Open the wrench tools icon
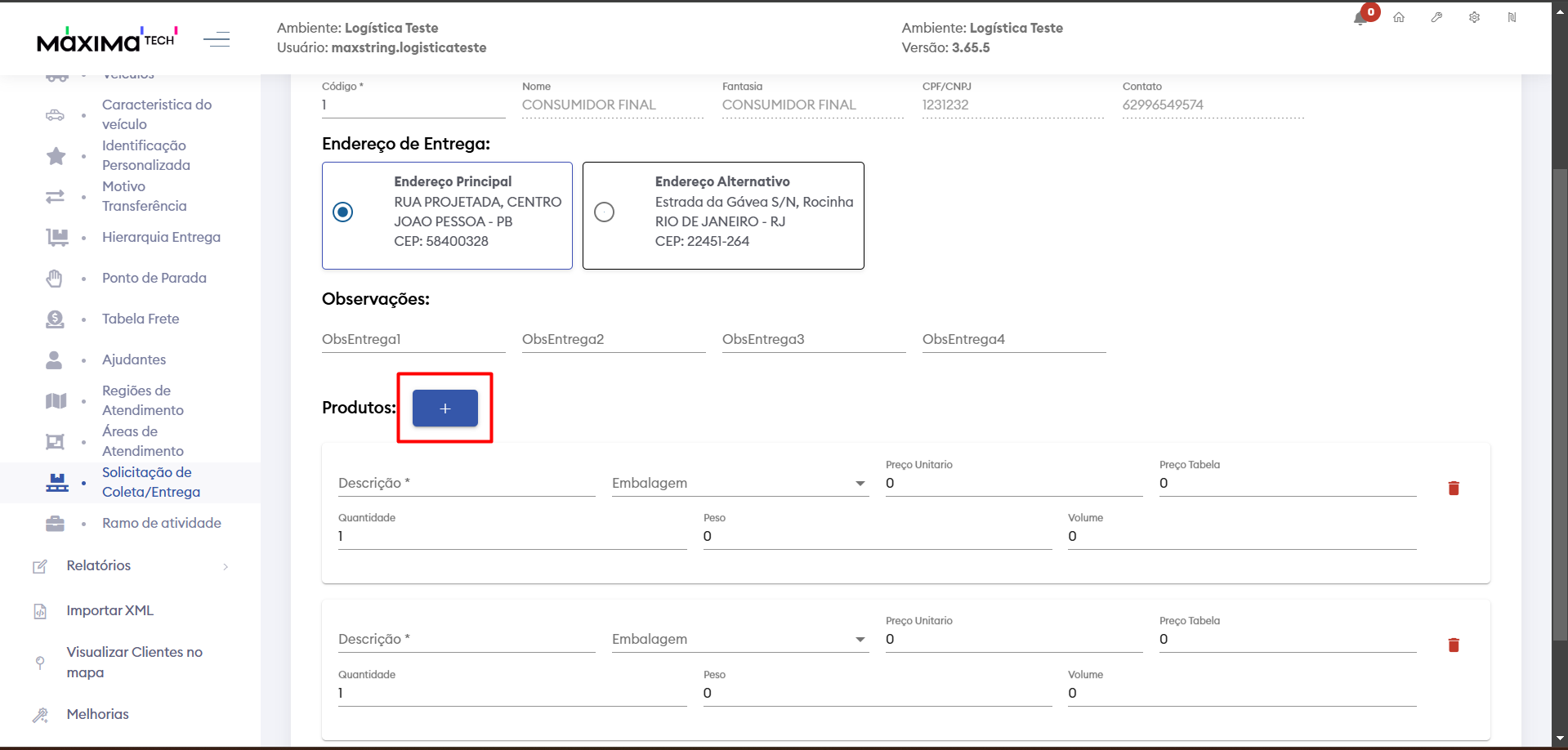This screenshot has height=750, width=1568. (x=1436, y=17)
